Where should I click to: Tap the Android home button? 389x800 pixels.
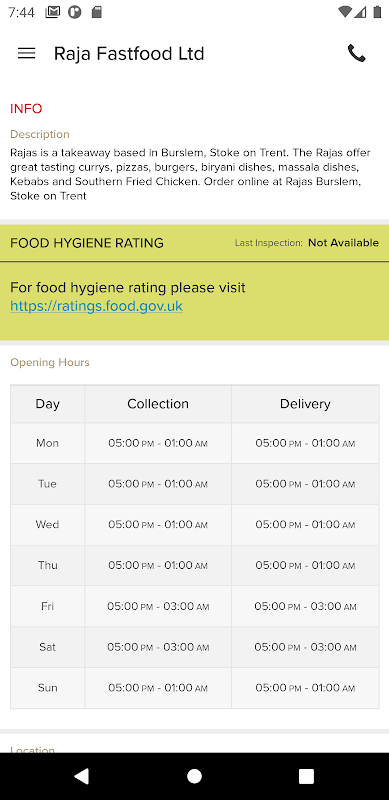coord(194,776)
